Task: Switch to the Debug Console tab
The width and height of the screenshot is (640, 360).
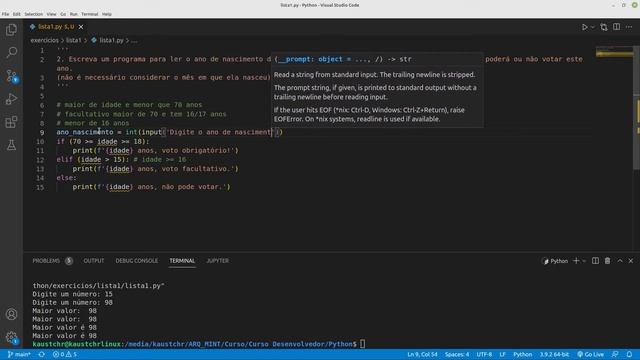Action: pyautogui.click(x=137, y=261)
